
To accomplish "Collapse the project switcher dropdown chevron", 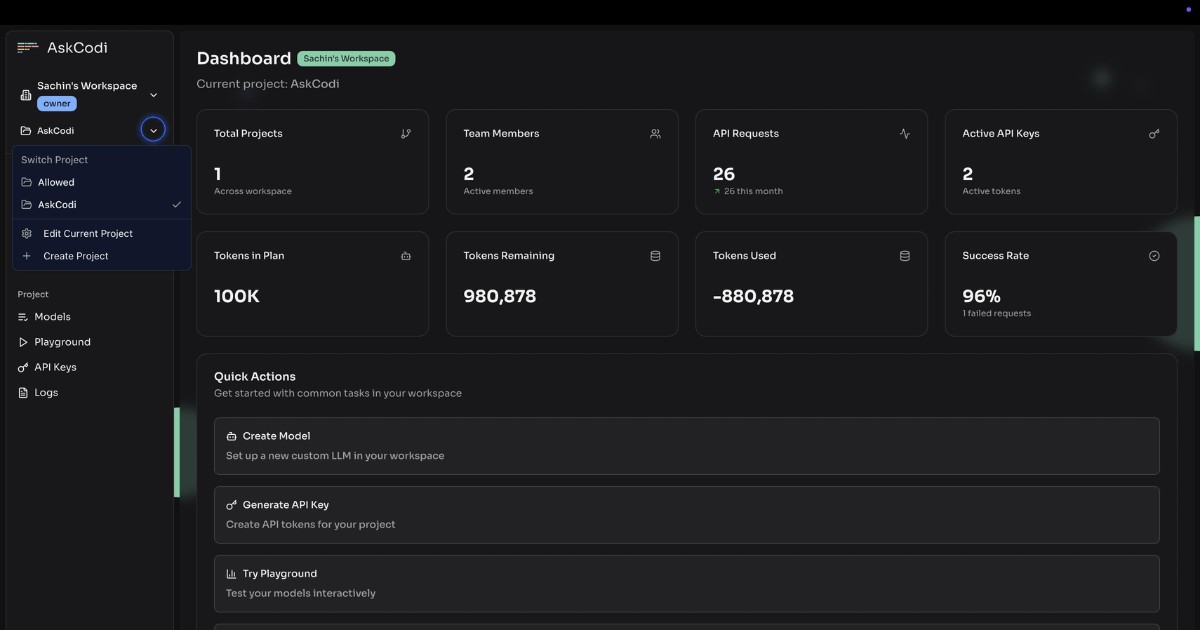I will [153, 130].
